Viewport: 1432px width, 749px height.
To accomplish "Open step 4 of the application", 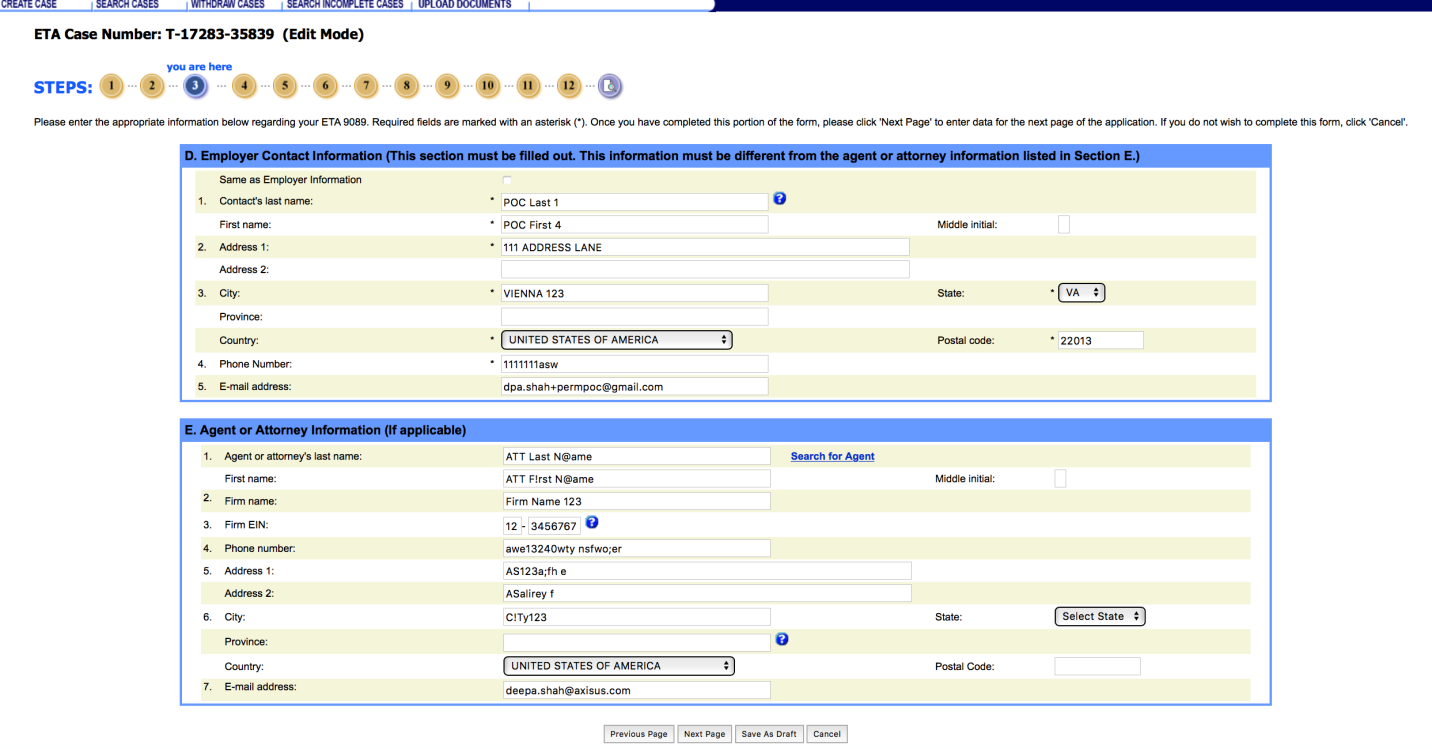I will [x=244, y=86].
